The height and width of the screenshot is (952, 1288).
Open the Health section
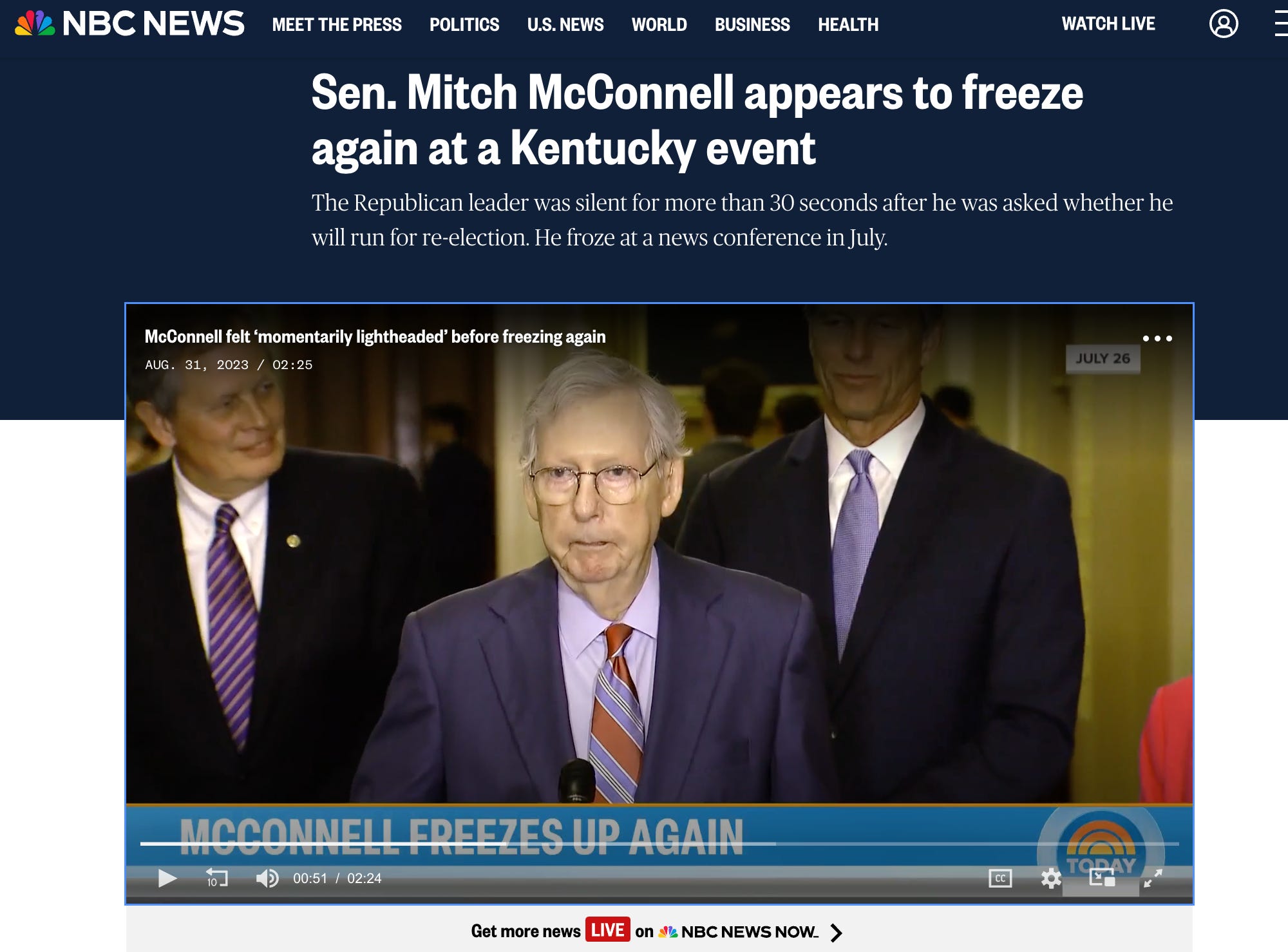point(848,24)
